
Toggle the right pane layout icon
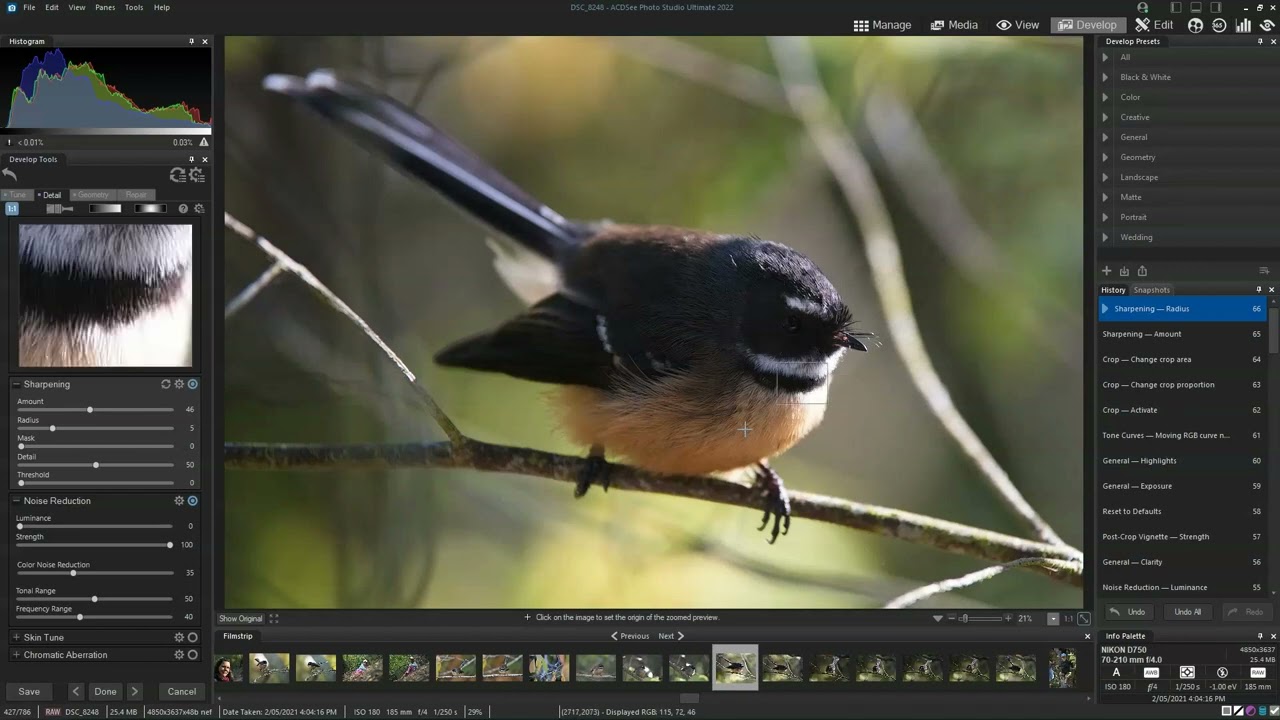coord(1216,8)
